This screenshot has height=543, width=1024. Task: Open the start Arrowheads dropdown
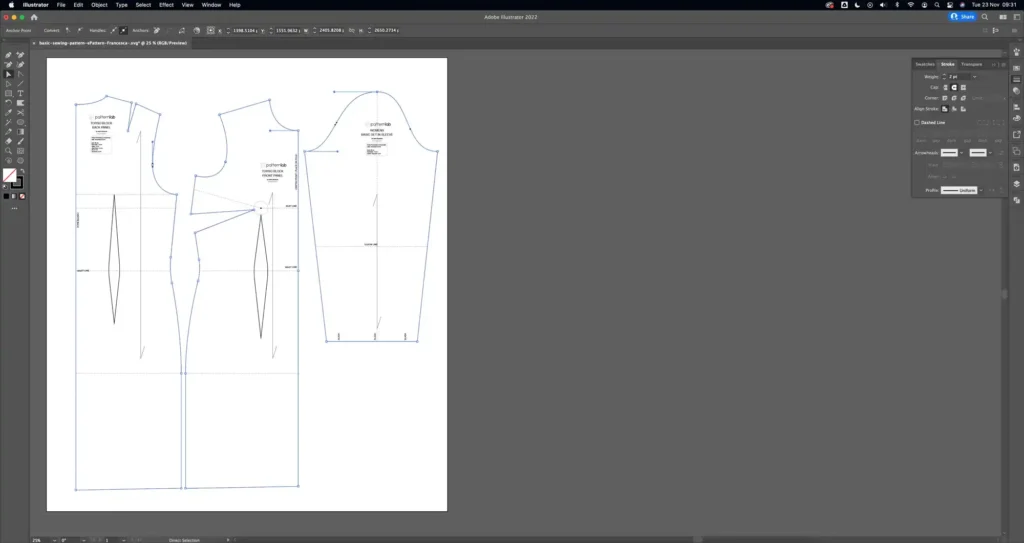[x=961, y=153]
